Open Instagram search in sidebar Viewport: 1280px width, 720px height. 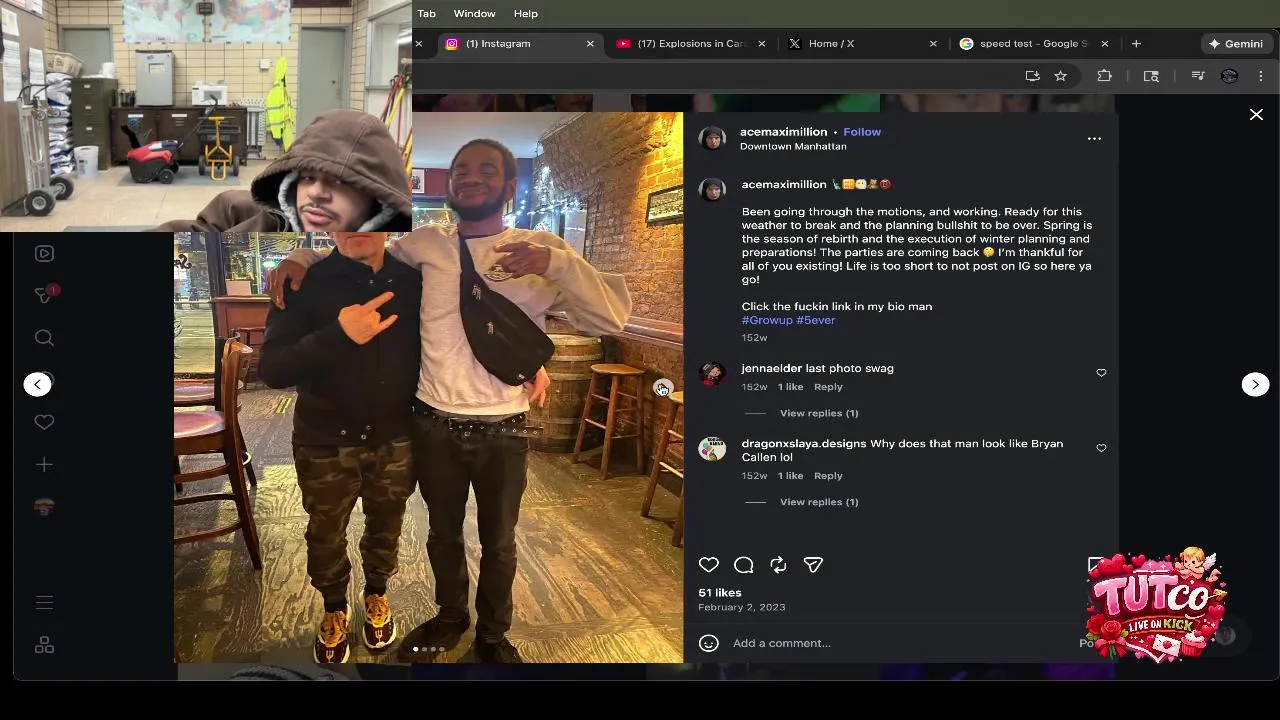[x=44, y=338]
